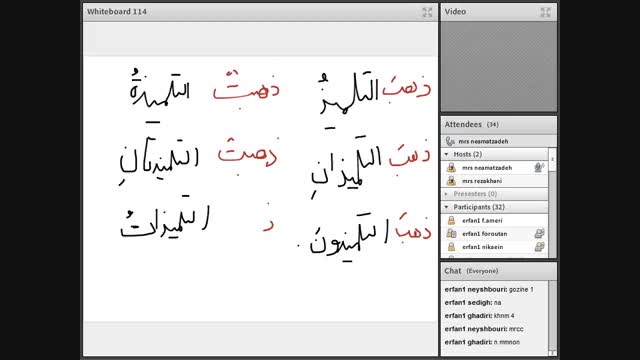Click the Chat (Everyone) pod header
This screenshot has width=640, height=360.
point(499,271)
